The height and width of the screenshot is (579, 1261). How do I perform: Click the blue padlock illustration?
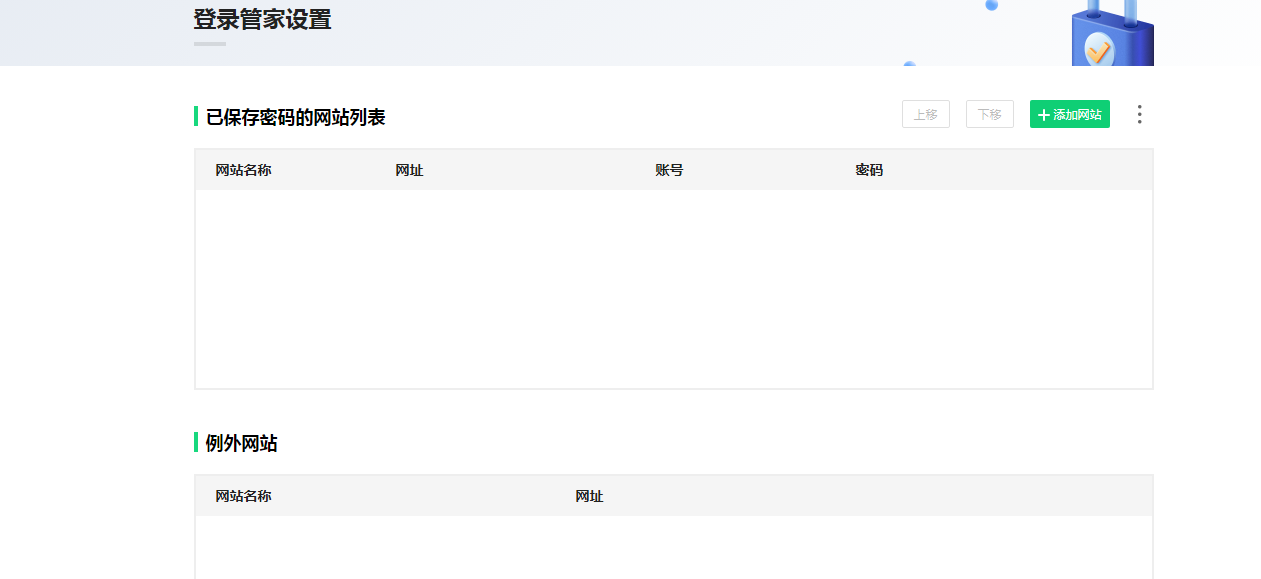1112,40
